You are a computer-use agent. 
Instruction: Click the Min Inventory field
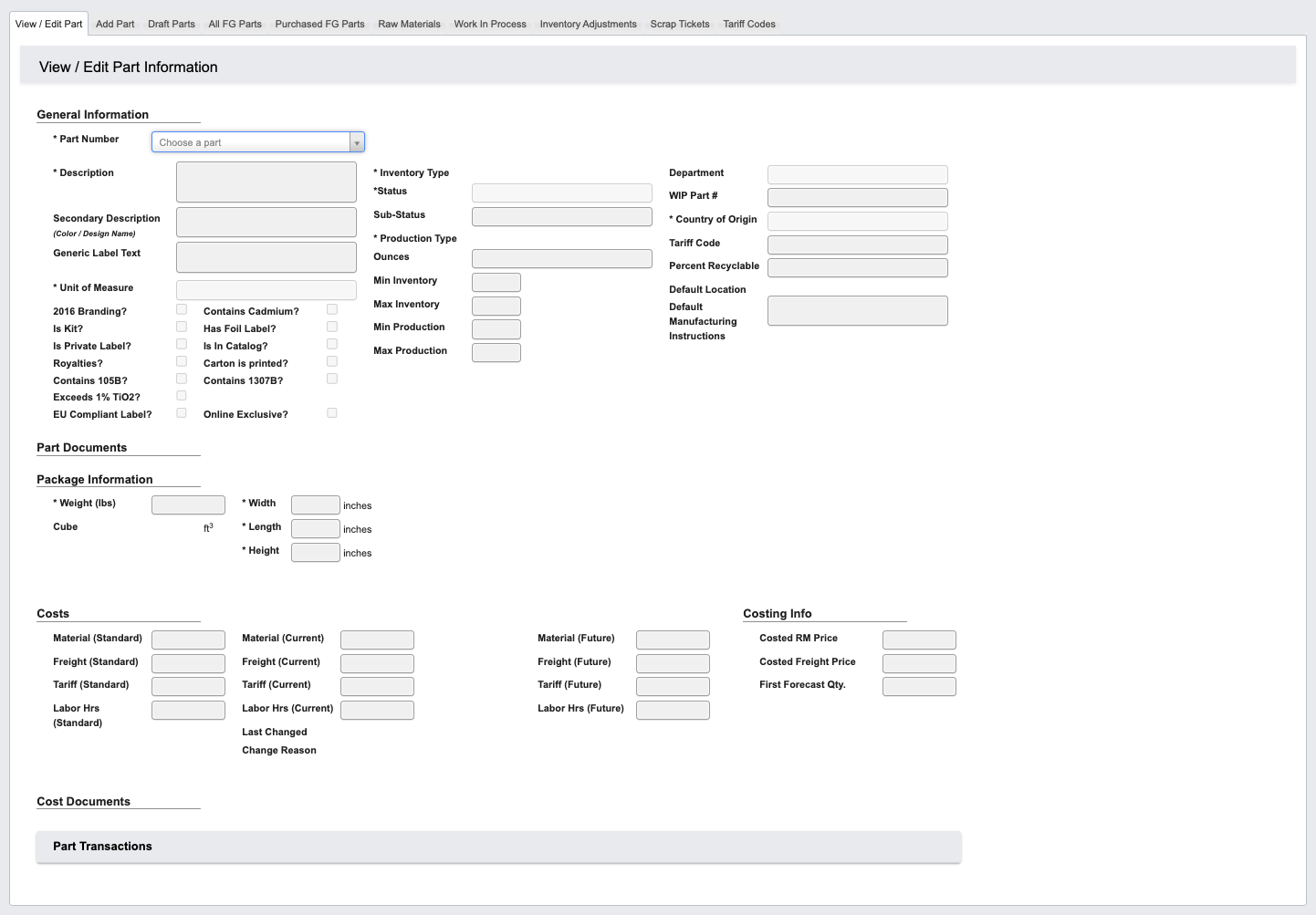tap(496, 282)
